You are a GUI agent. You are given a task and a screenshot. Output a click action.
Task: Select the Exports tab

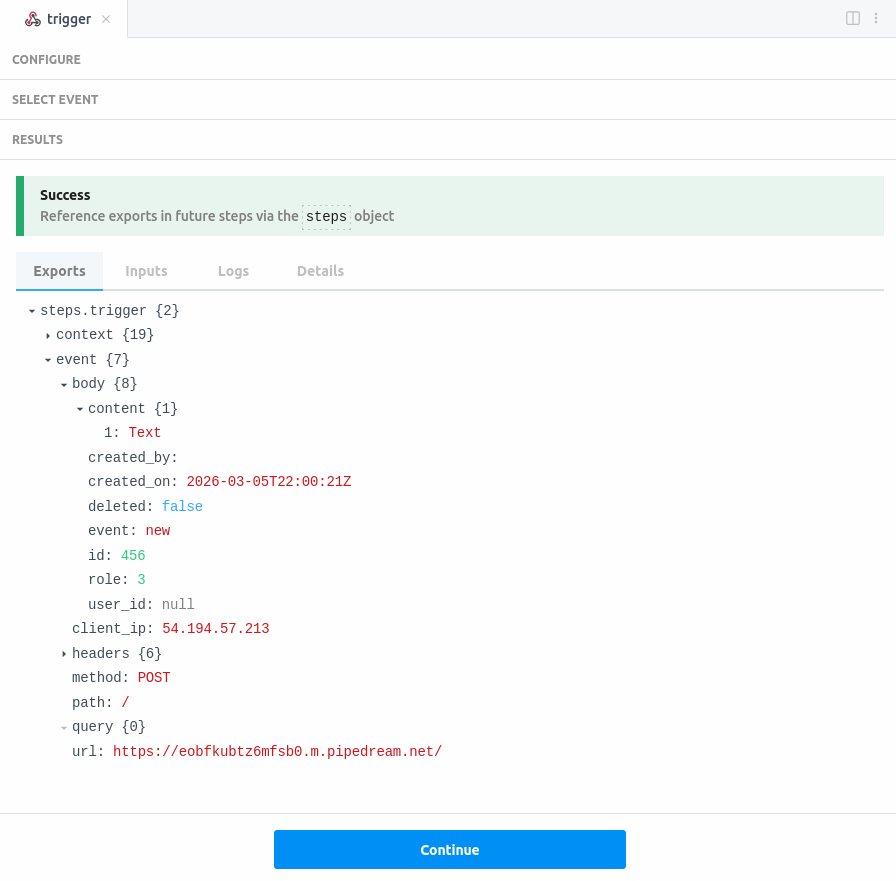coord(59,271)
